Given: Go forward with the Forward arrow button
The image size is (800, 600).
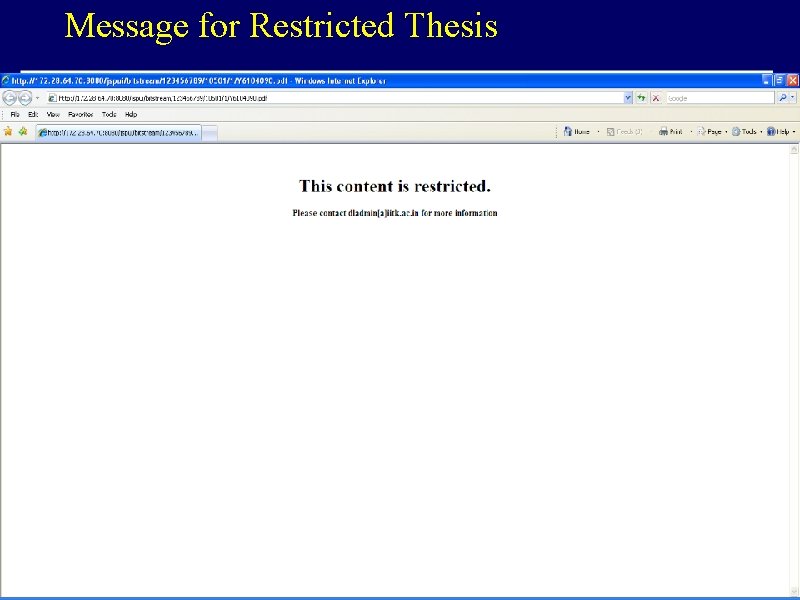Looking at the screenshot, I should tap(25, 97).
